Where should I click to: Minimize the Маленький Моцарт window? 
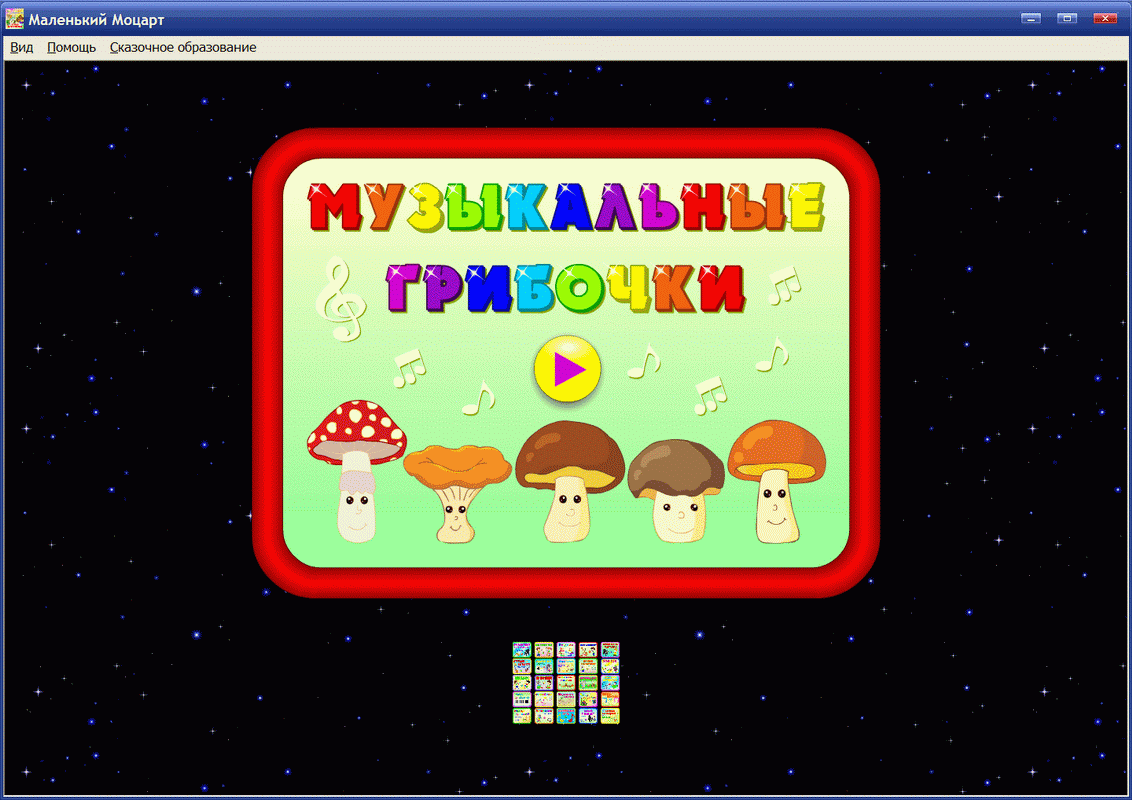point(1031,18)
